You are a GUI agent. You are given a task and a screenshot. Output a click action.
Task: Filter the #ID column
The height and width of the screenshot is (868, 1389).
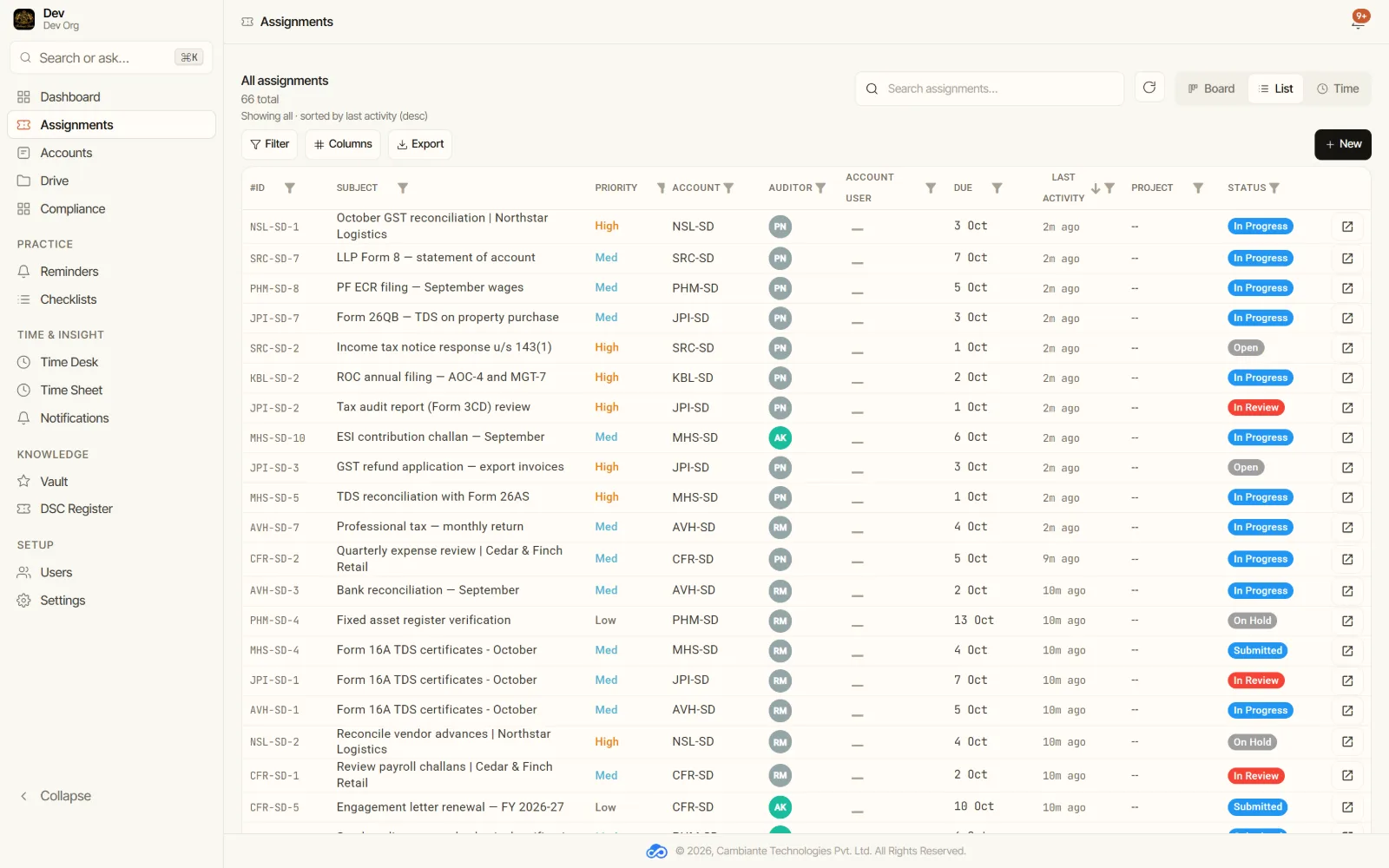(290, 187)
